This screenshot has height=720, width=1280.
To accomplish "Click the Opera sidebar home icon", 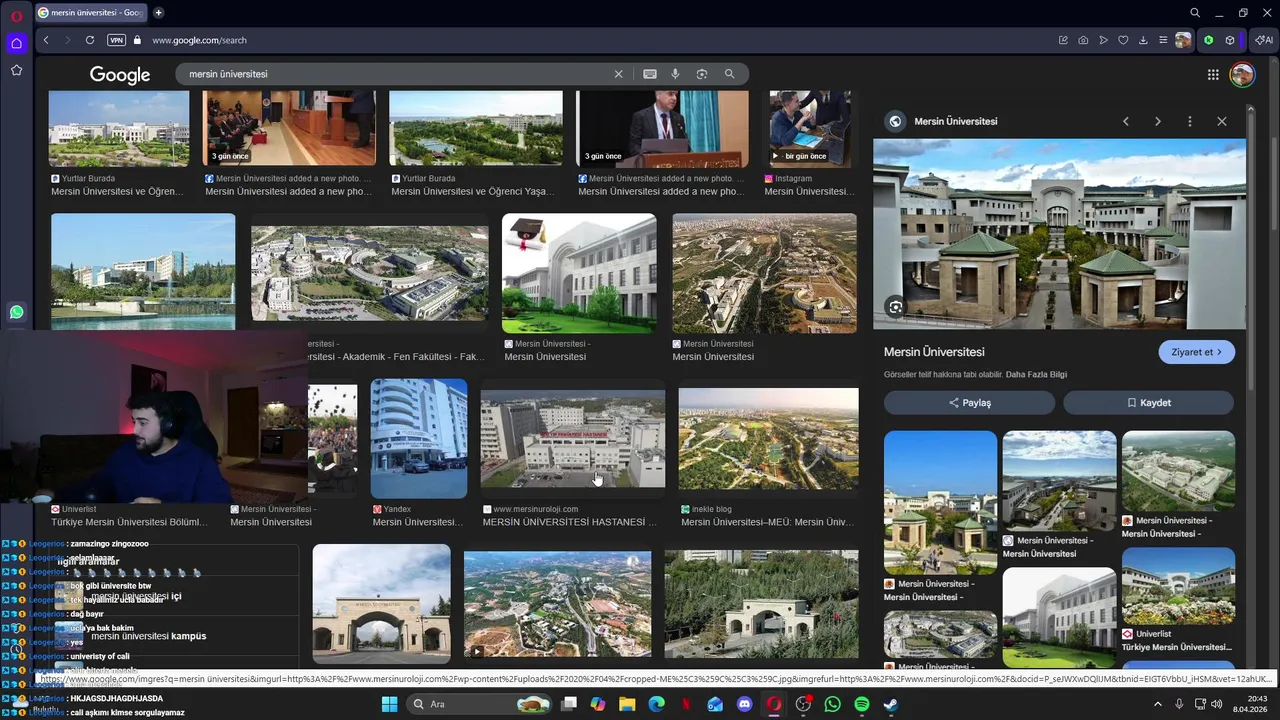I will coord(16,43).
